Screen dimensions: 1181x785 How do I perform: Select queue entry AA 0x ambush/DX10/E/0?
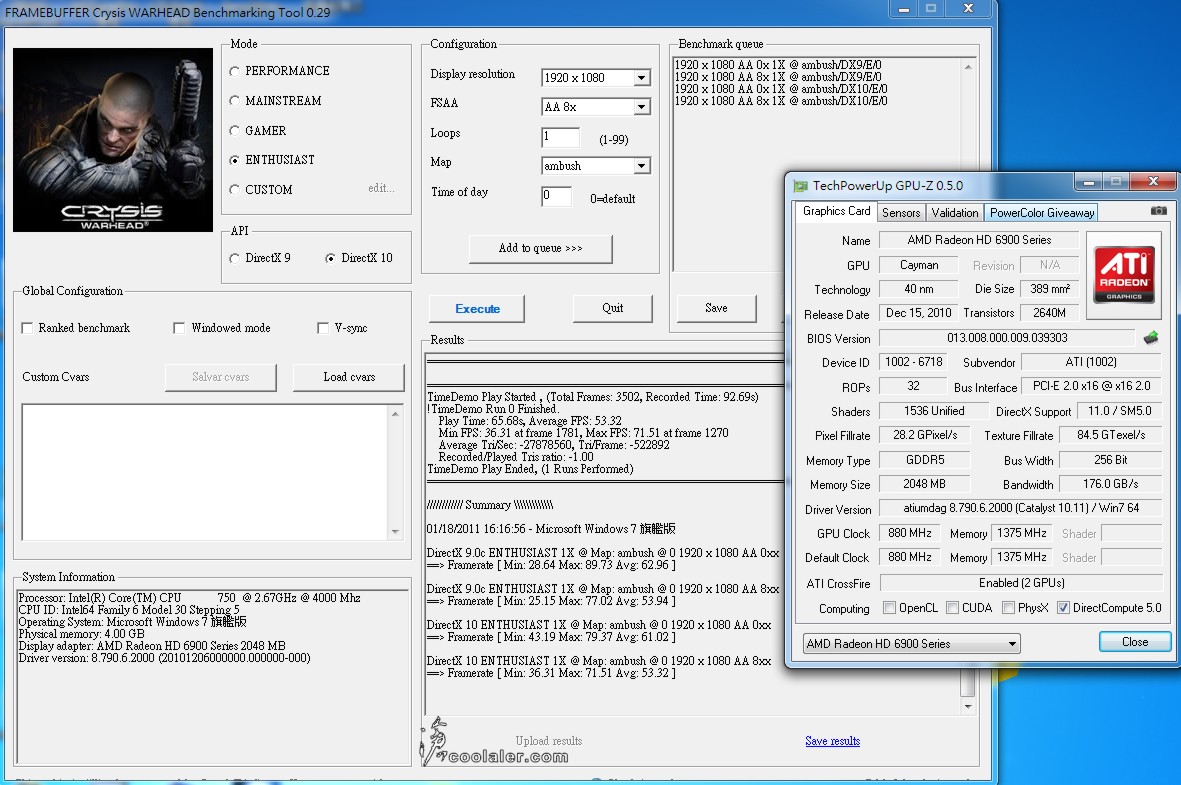(x=781, y=89)
